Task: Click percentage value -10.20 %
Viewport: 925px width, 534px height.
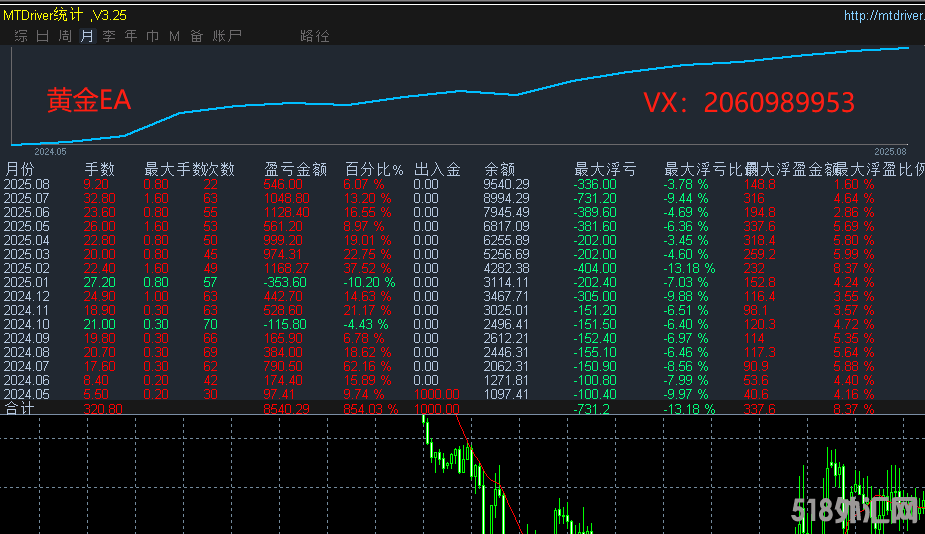Action: coord(369,283)
